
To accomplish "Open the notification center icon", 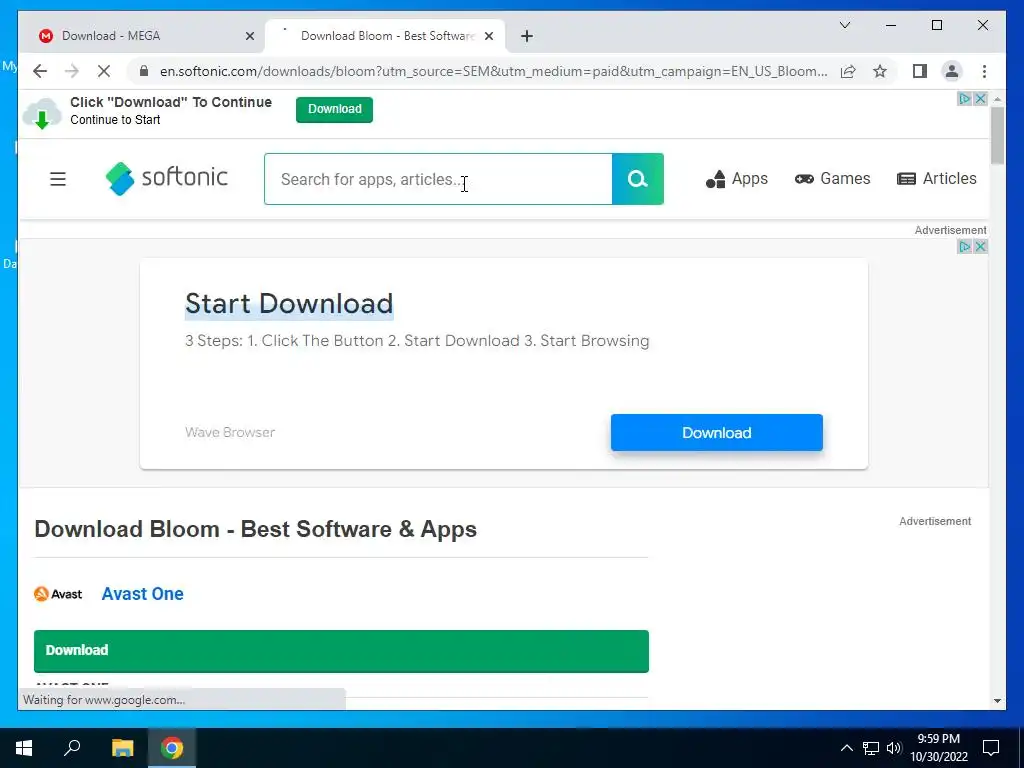I will (991, 748).
